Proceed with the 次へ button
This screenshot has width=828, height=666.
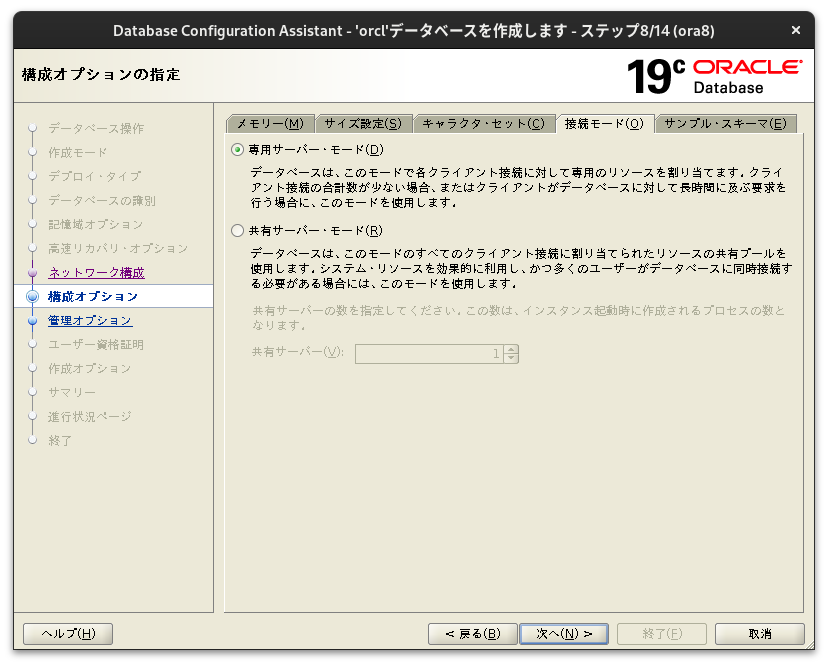[x=564, y=633]
